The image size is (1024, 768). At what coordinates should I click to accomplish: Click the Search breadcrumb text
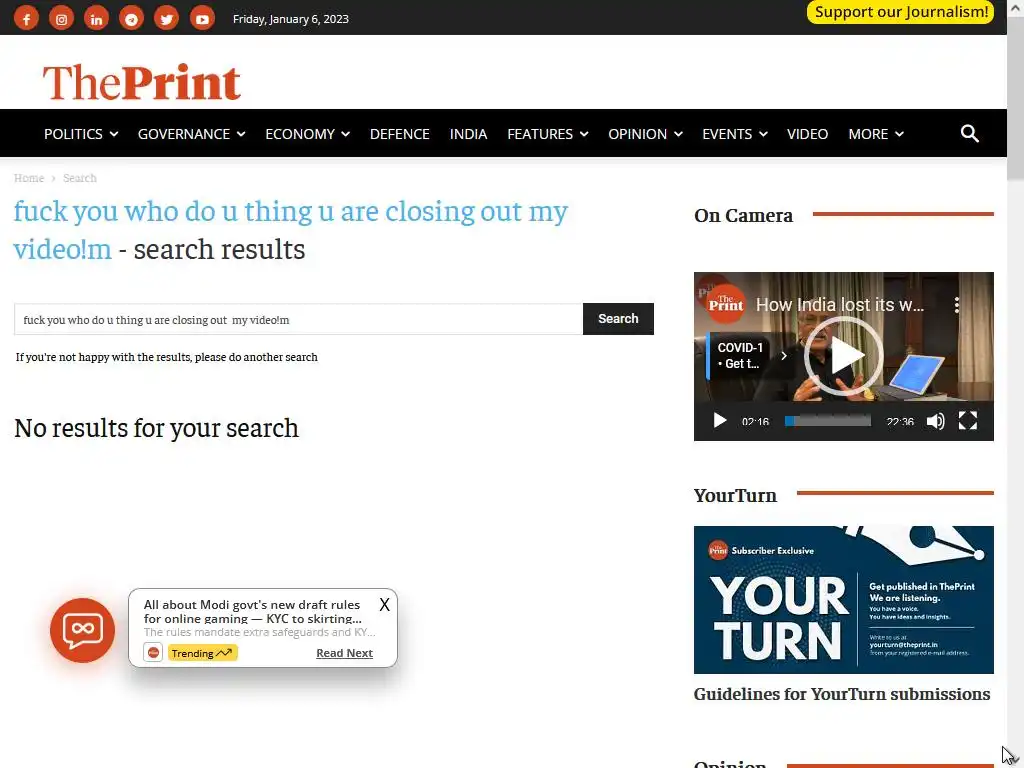(80, 178)
